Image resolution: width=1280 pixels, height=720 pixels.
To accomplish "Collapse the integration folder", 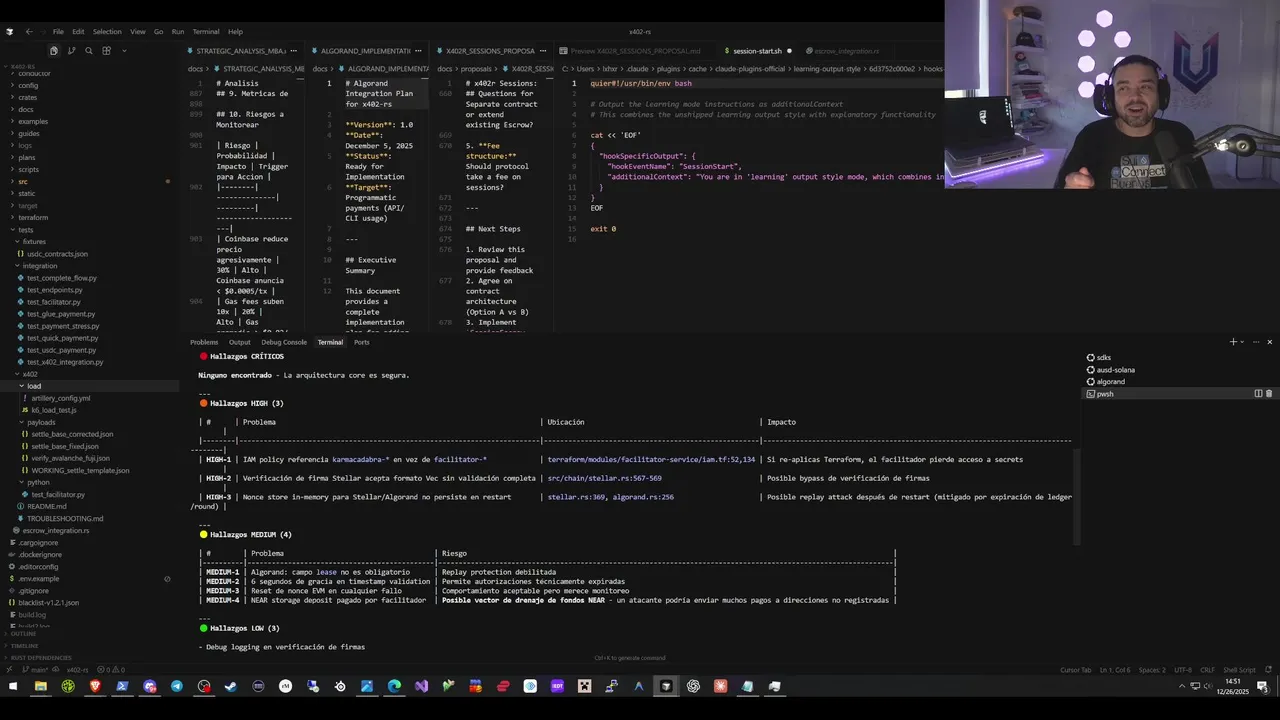I will (88, 266).
